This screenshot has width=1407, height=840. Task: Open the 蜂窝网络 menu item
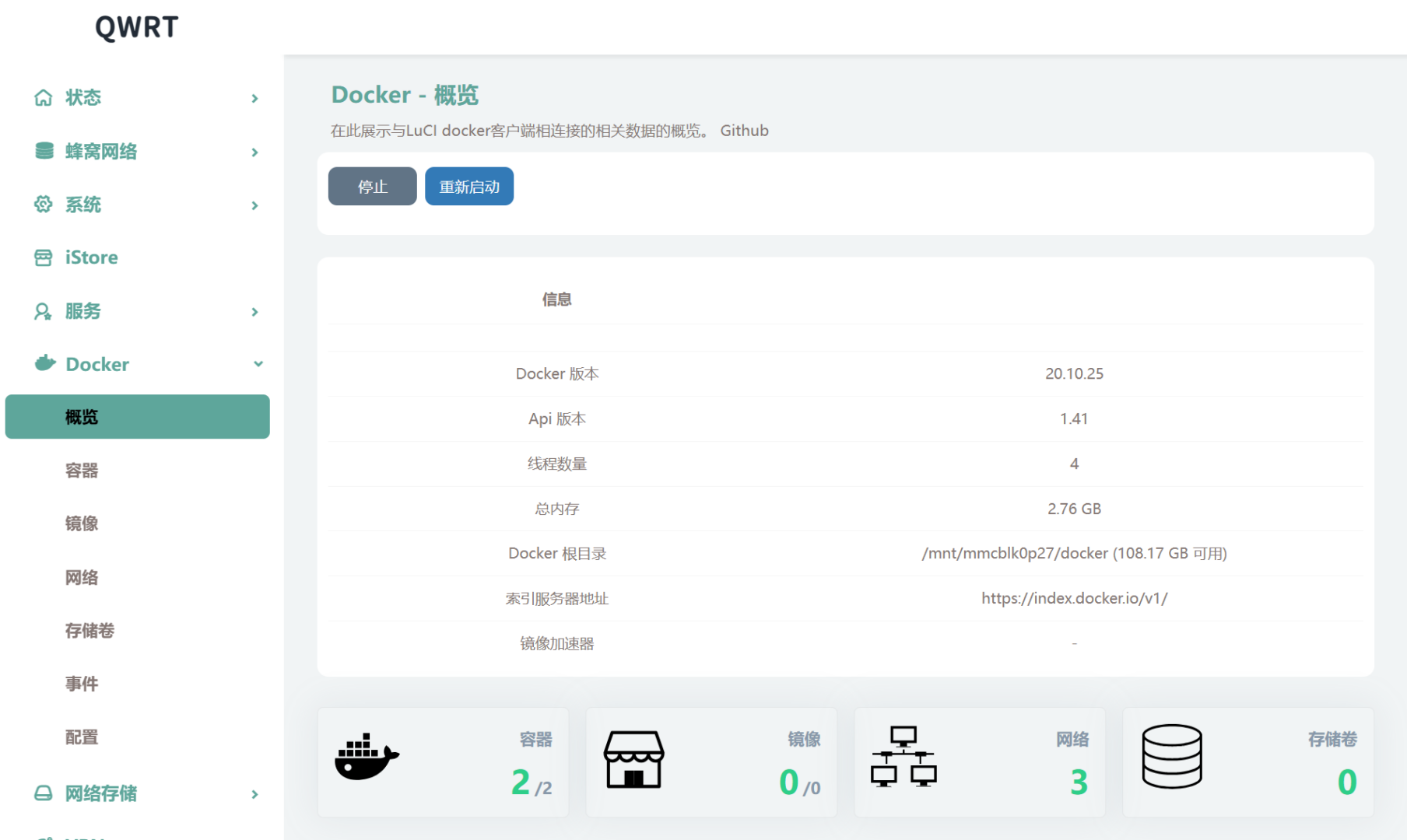(x=101, y=151)
